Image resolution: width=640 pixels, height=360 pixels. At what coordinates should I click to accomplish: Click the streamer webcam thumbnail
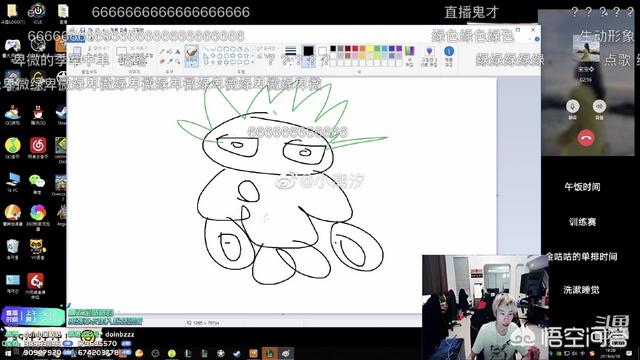point(485,307)
